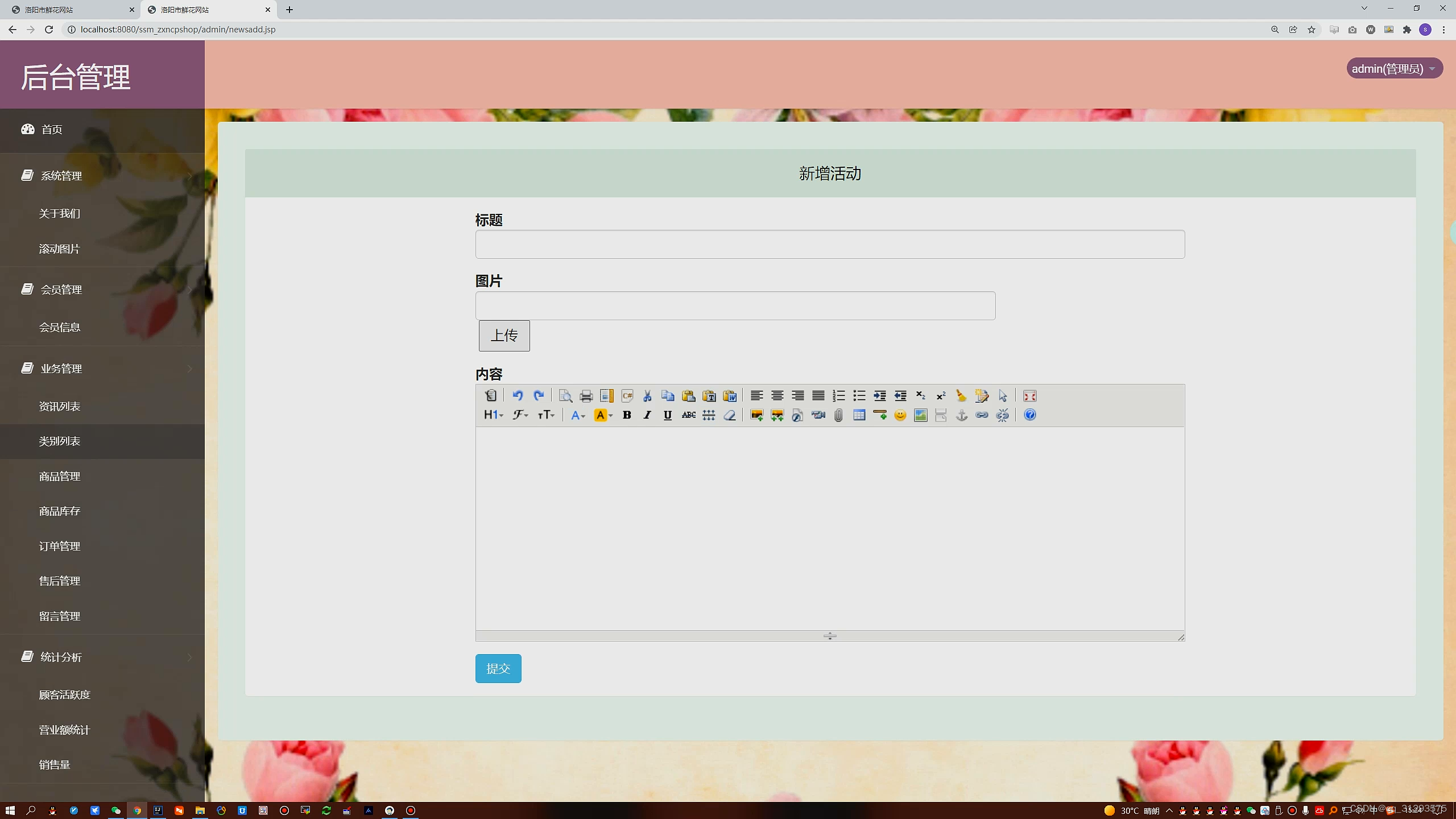Viewport: 1456px width, 819px height.
Task: Toggle fullscreen mode of the editor
Action: pos(1029,396)
